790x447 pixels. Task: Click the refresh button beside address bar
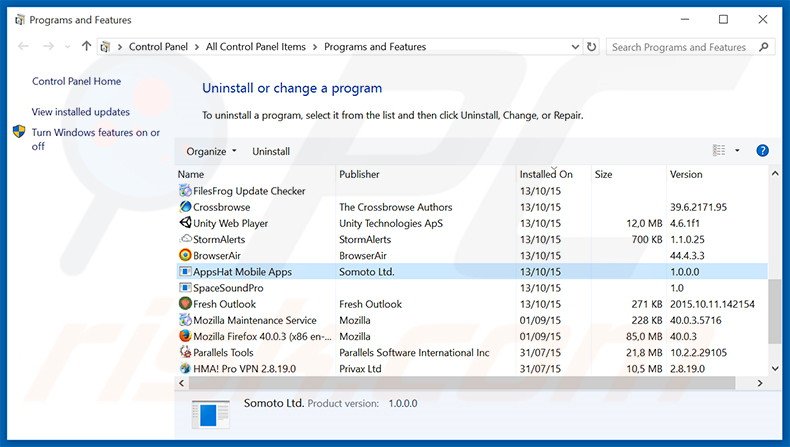pos(591,47)
